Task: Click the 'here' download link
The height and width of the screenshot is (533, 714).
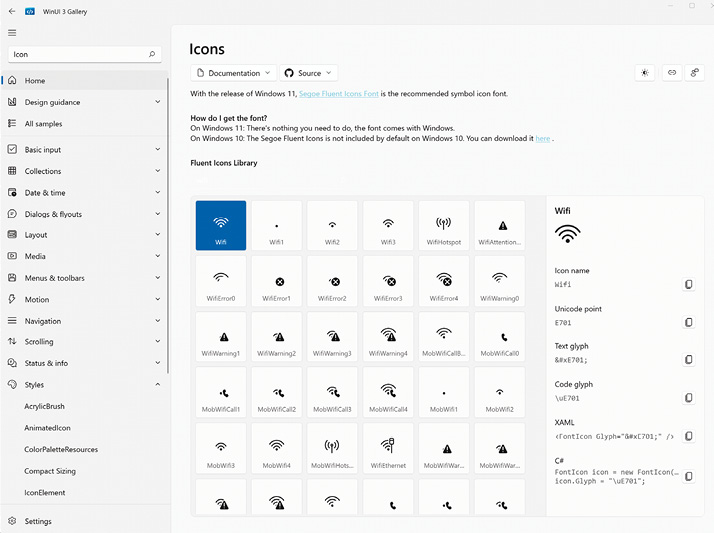Action: (x=542, y=138)
